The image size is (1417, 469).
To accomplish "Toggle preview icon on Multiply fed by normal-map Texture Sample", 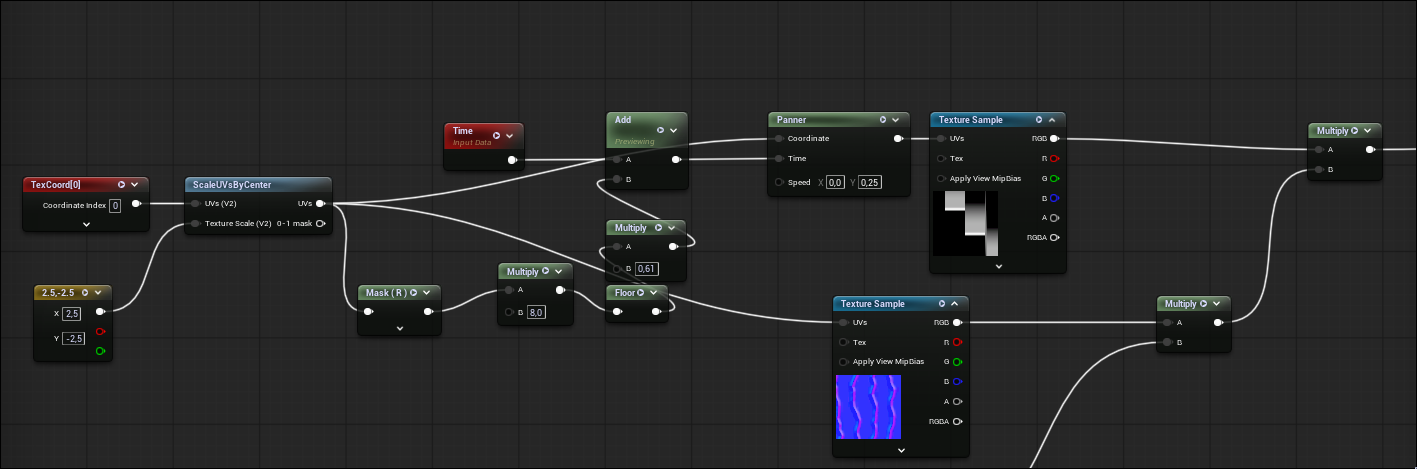I will (x=1205, y=304).
